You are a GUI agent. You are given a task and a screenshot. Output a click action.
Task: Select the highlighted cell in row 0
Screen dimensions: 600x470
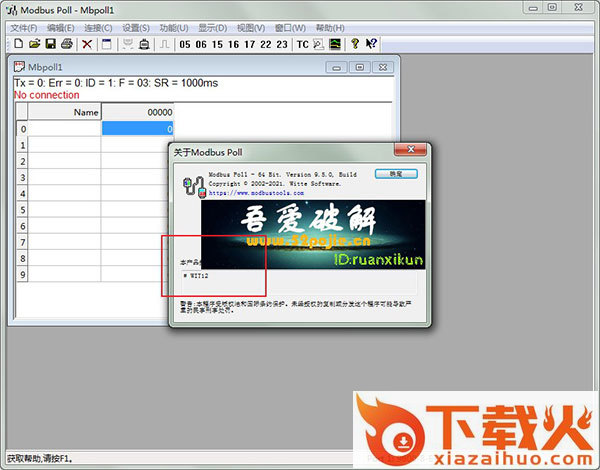click(138, 129)
